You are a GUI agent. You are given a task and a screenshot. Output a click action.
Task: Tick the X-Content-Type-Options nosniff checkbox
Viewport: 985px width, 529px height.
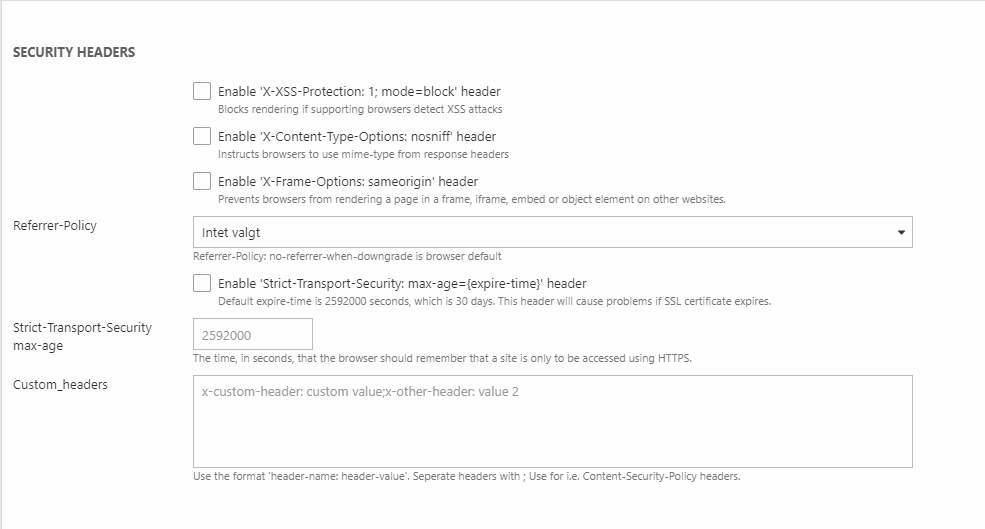202,136
